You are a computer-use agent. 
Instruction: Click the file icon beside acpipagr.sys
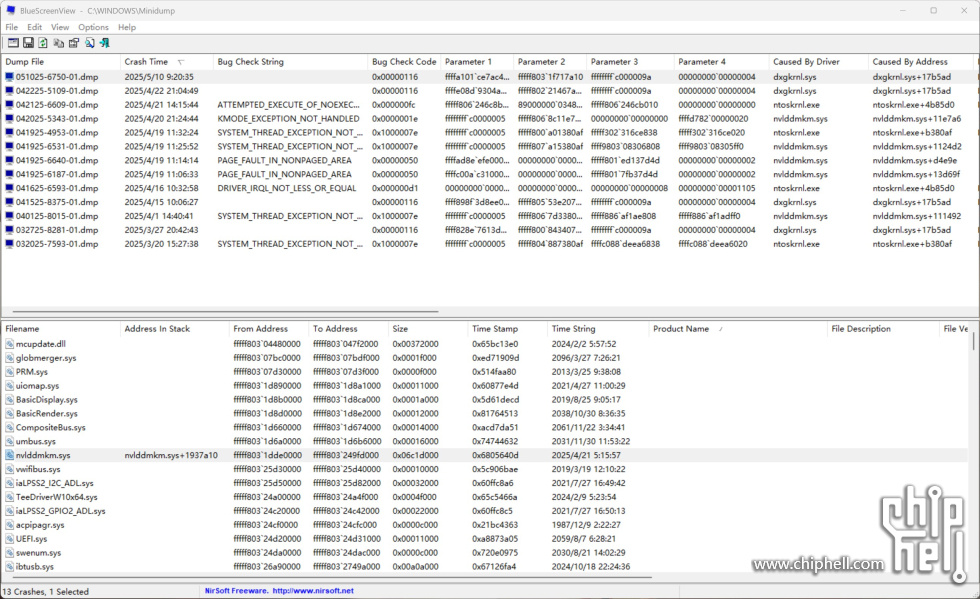(9, 525)
